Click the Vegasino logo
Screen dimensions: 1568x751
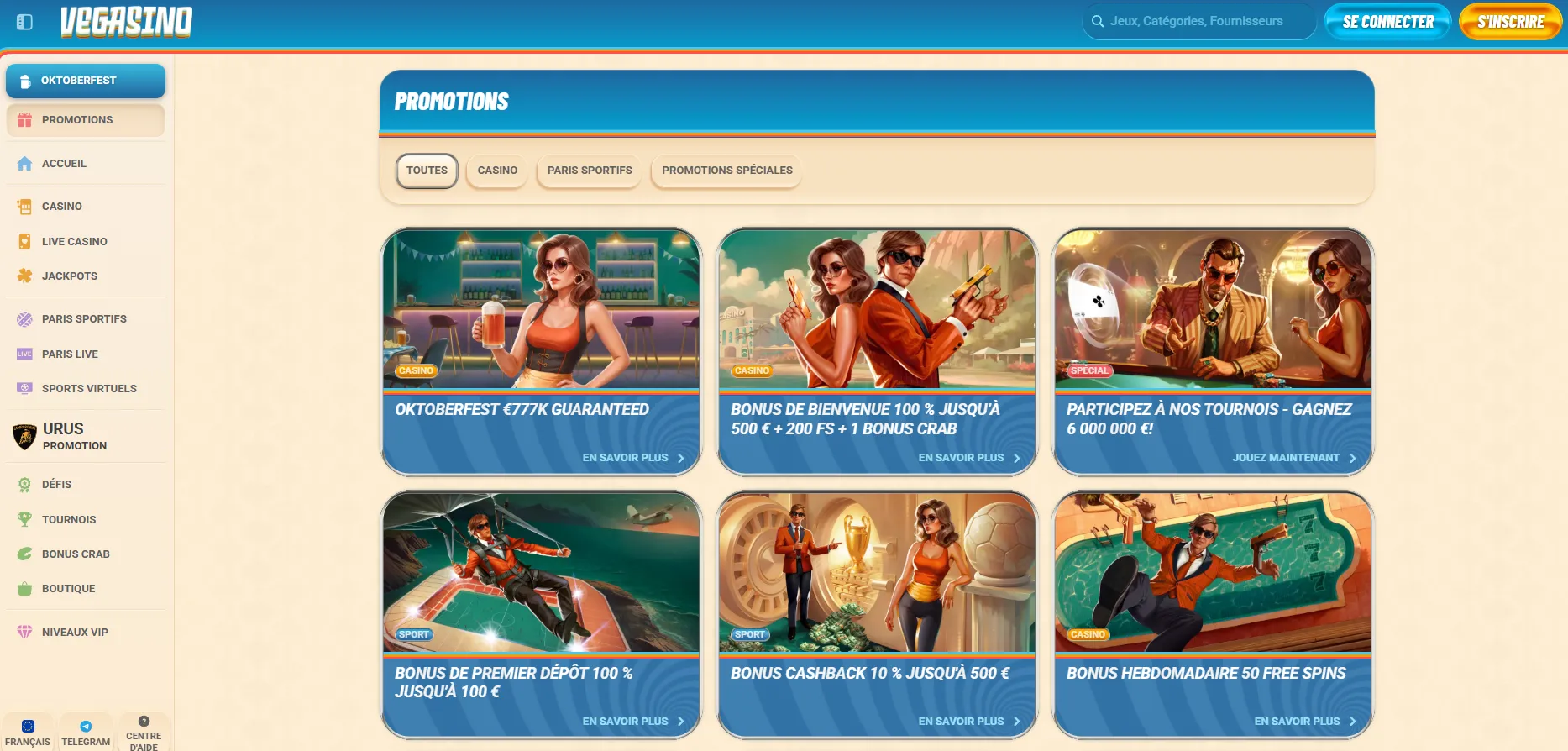pos(126,22)
